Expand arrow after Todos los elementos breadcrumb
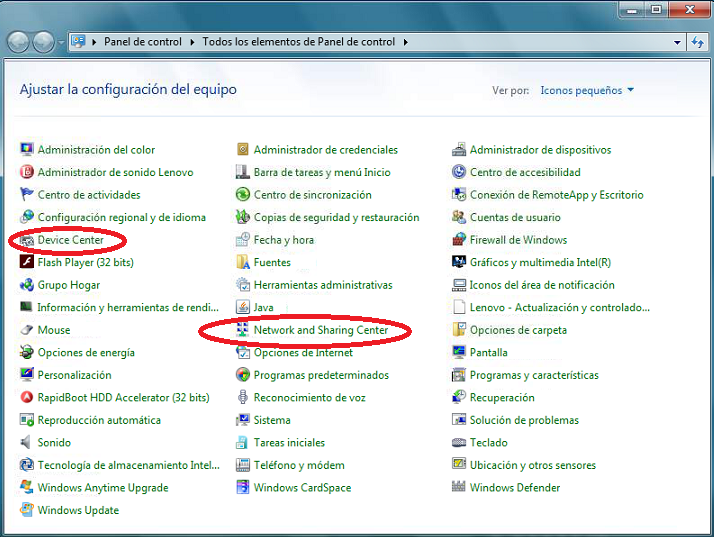 pyautogui.click(x=405, y=42)
